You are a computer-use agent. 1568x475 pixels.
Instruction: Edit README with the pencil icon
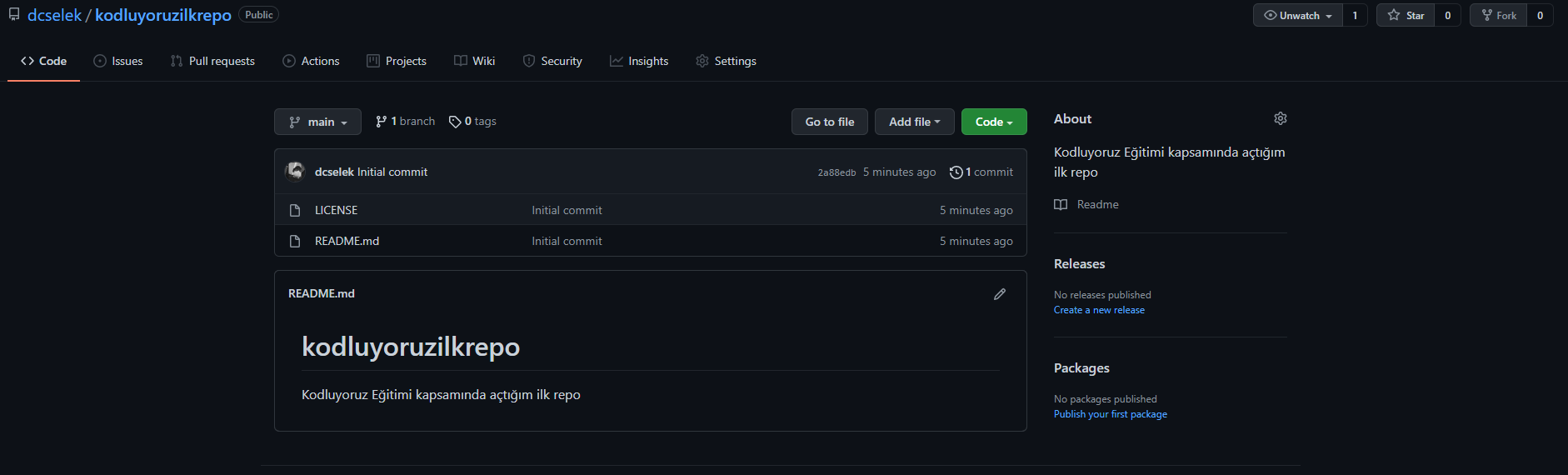(x=1000, y=293)
